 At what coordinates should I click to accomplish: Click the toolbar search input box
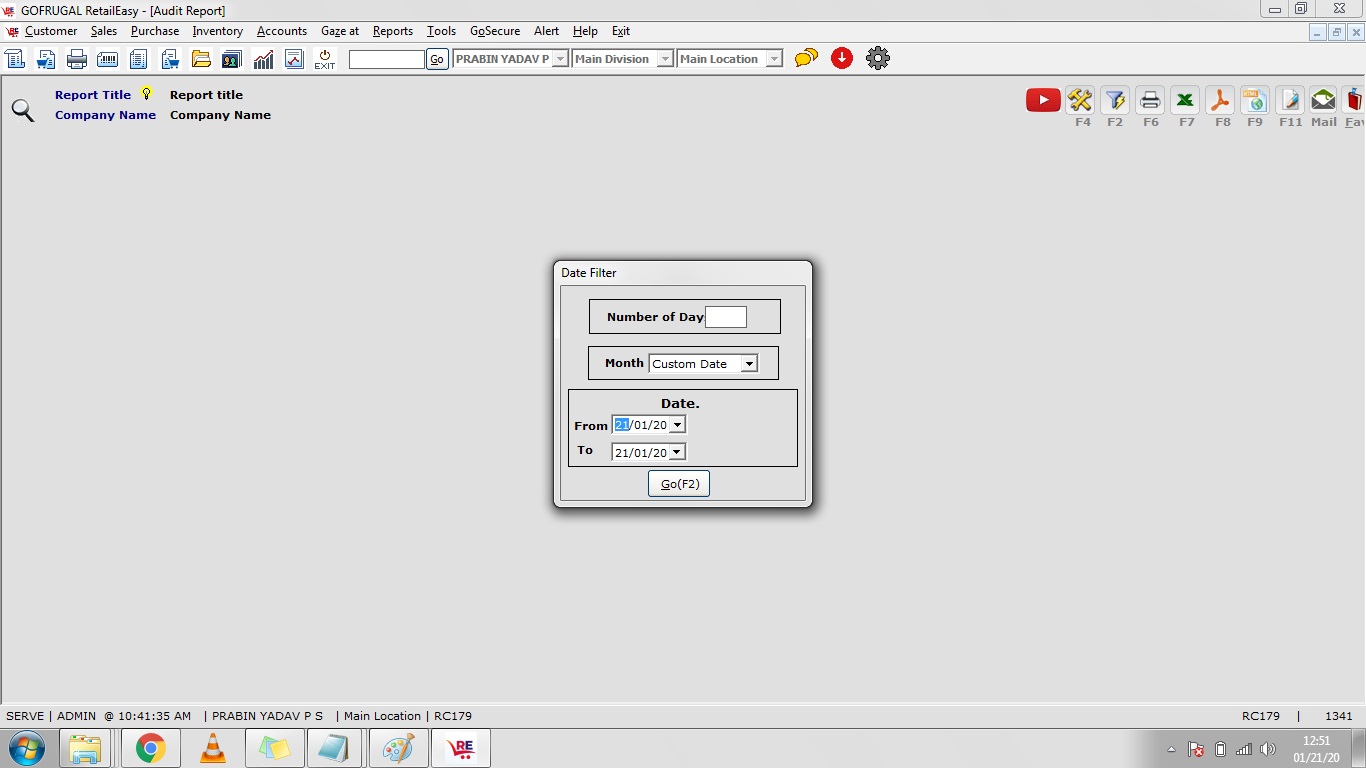tap(387, 59)
